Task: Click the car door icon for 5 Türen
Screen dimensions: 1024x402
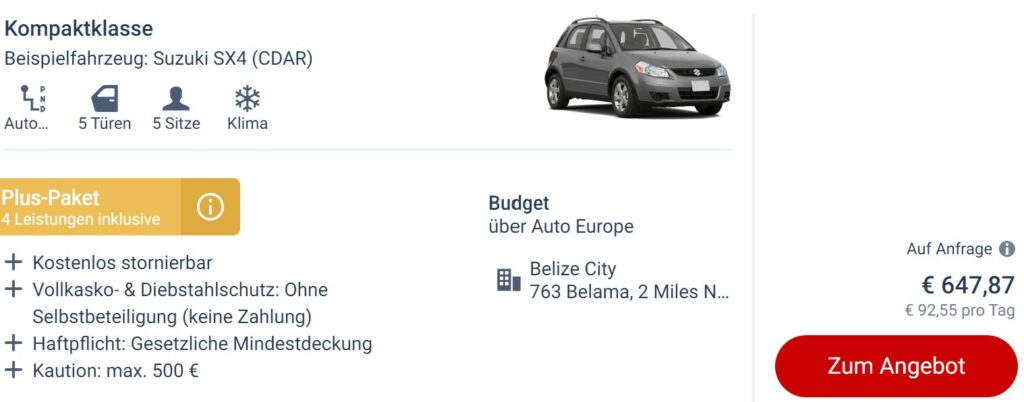Action: pyautogui.click(x=104, y=99)
